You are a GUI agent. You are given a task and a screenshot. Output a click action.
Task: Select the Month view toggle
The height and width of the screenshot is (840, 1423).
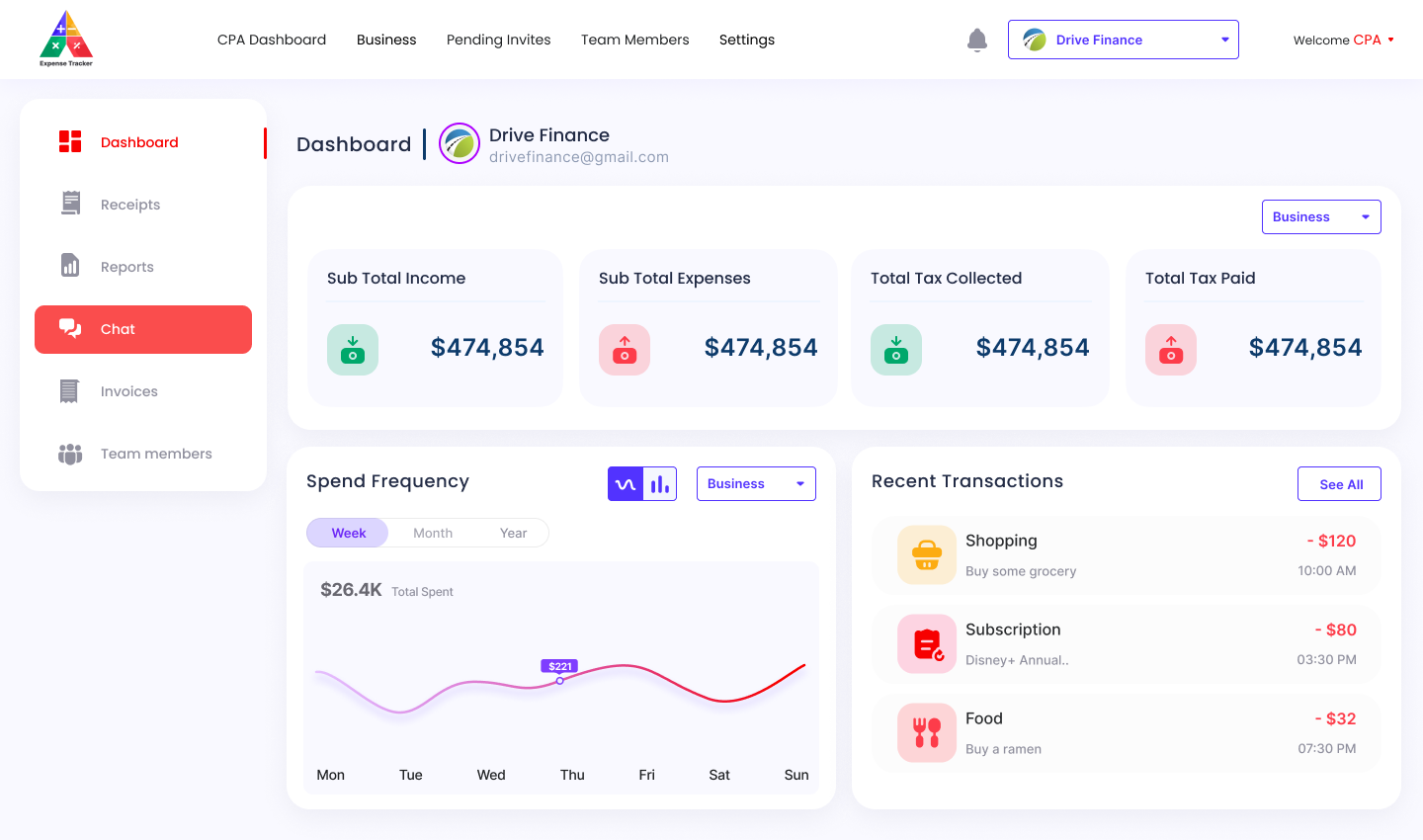coord(433,533)
